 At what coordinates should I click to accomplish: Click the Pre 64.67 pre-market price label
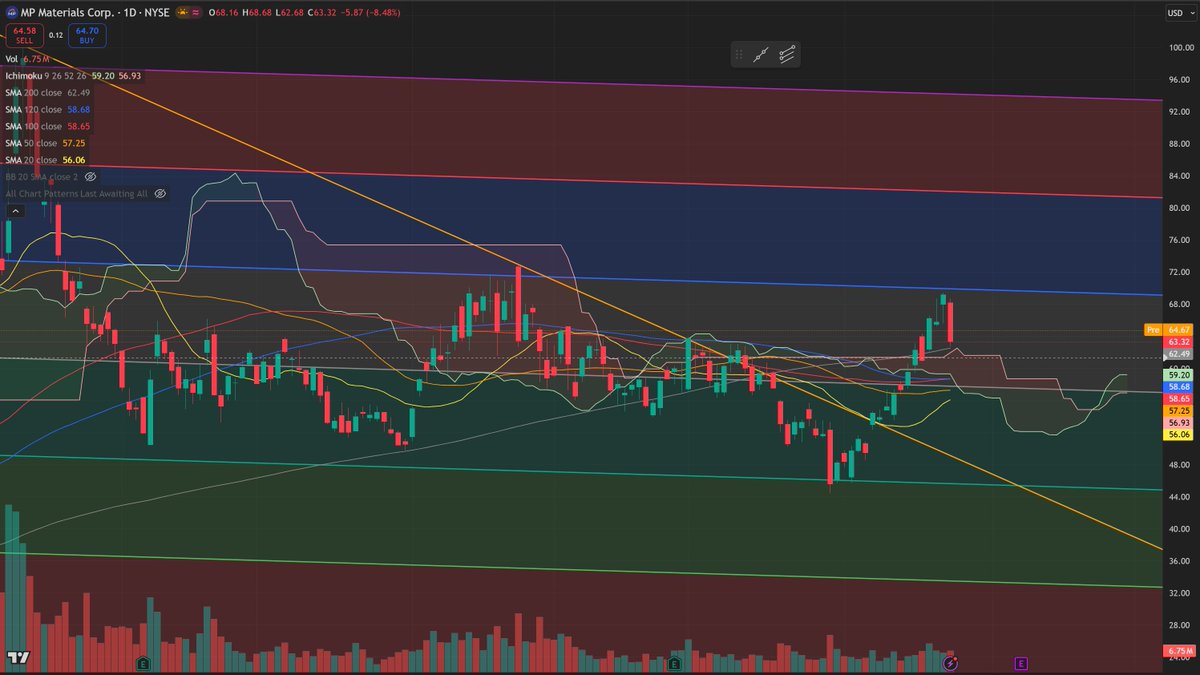click(1169, 329)
